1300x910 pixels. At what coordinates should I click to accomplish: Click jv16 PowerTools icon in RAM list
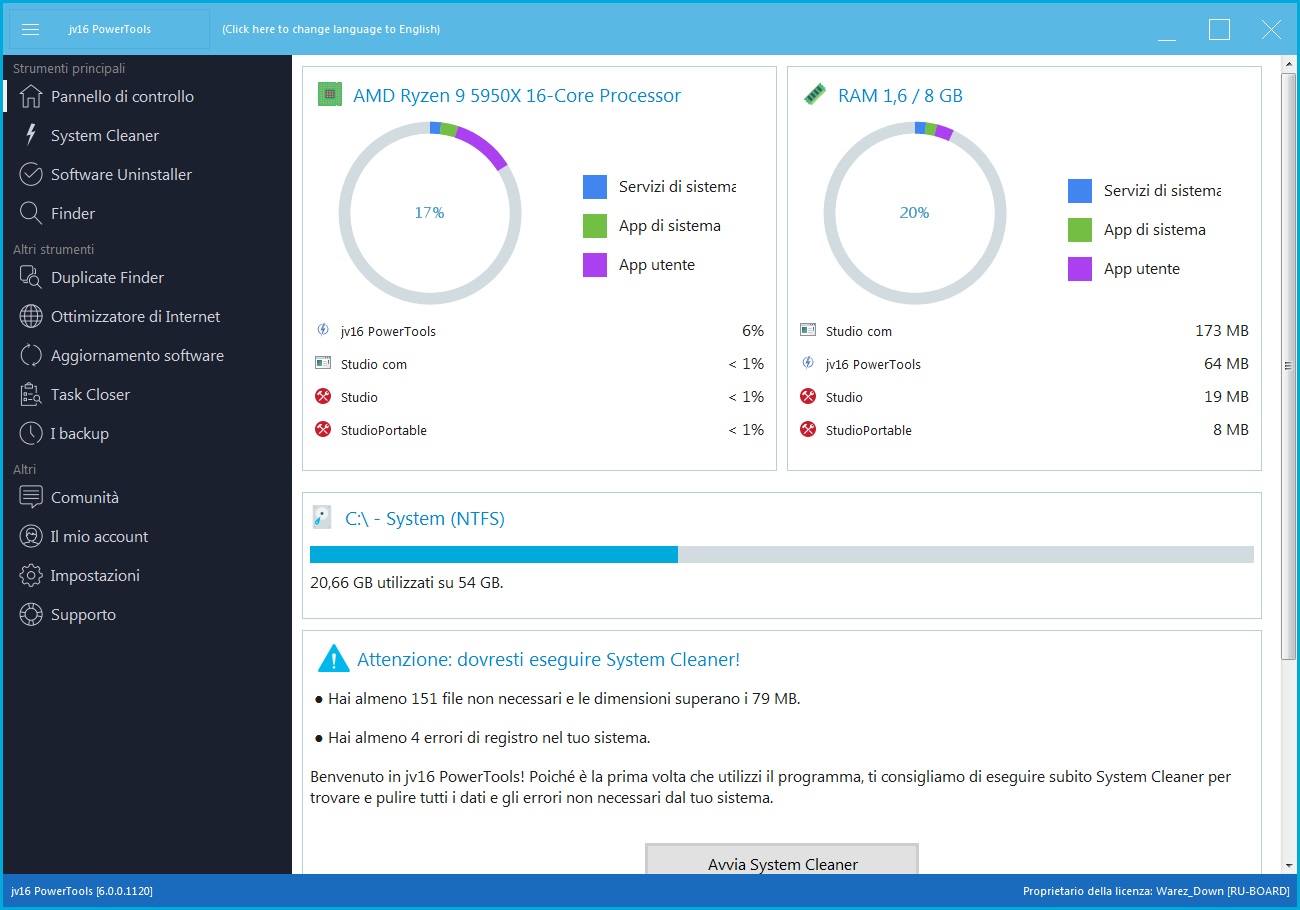coord(808,363)
